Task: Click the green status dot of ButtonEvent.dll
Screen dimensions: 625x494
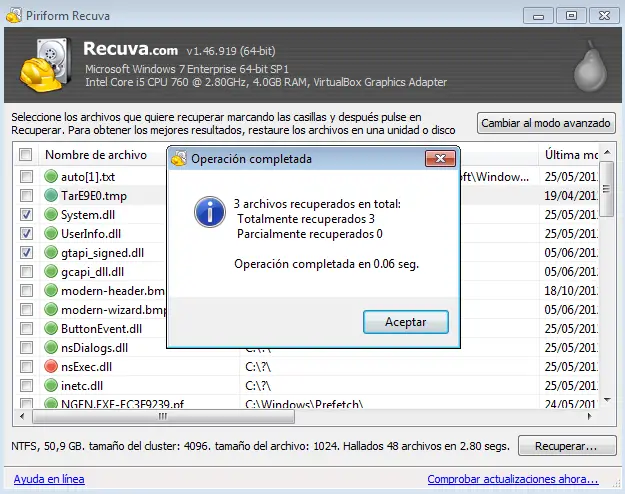Action: pos(51,329)
